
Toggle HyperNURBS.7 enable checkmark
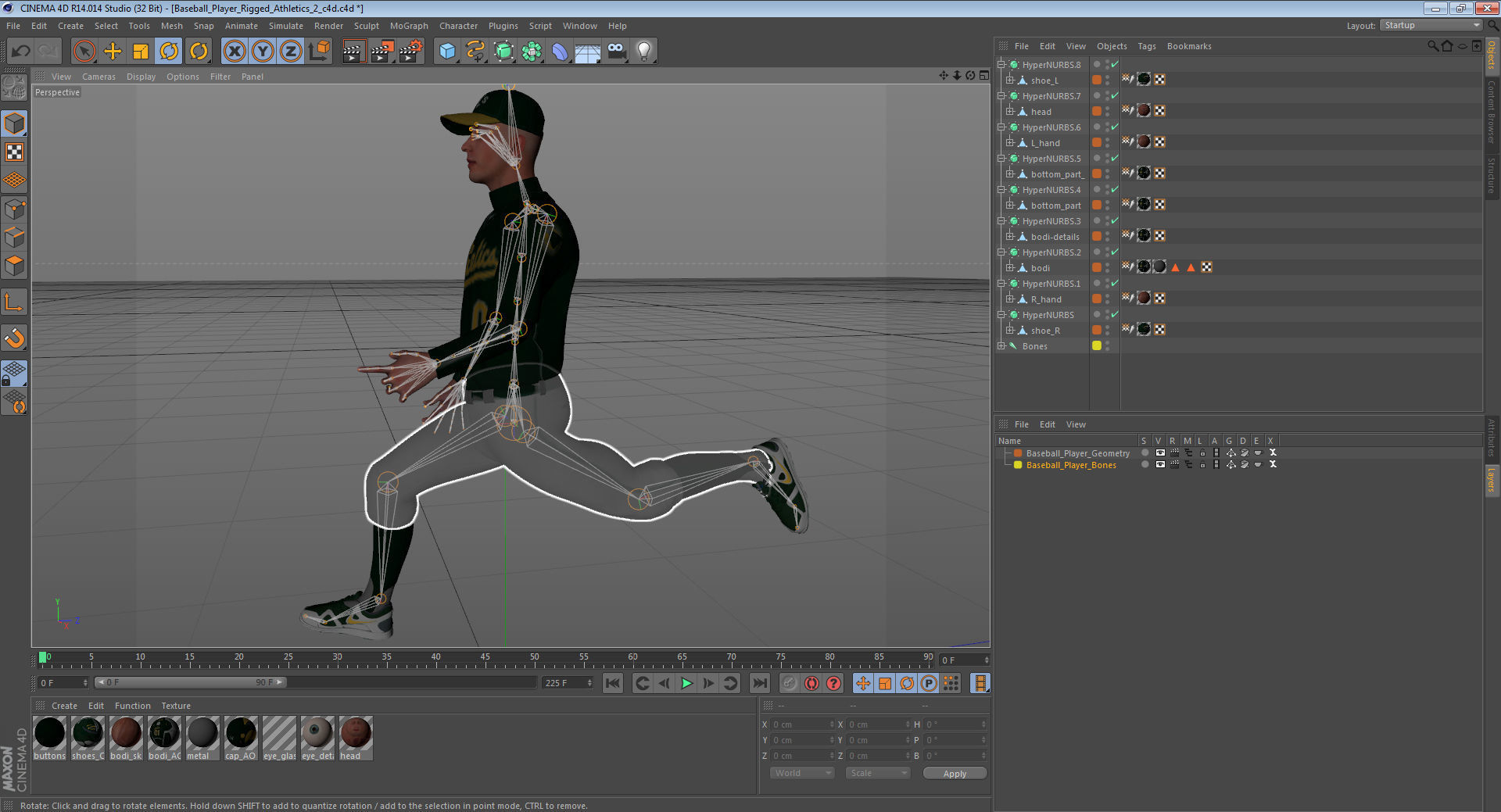[1115, 95]
